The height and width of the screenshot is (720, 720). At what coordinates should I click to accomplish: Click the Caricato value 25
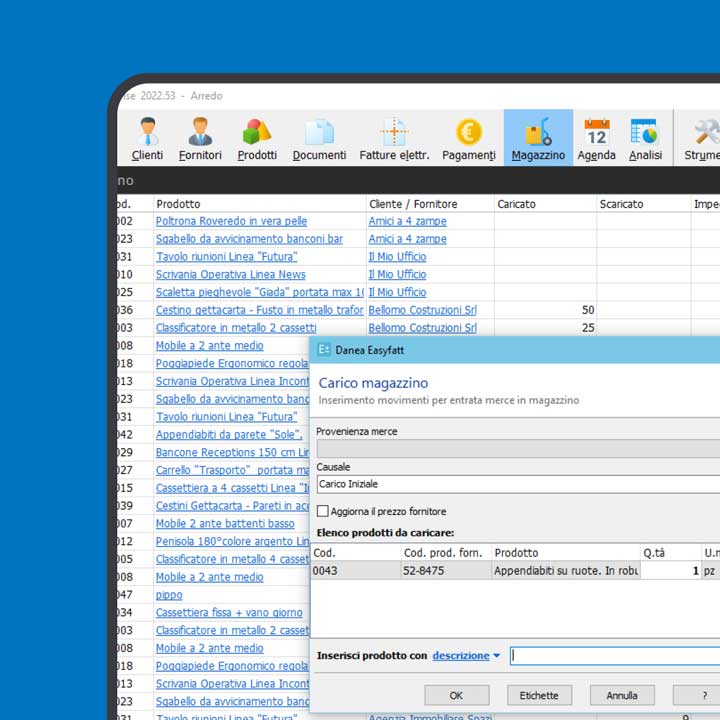point(588,328)
